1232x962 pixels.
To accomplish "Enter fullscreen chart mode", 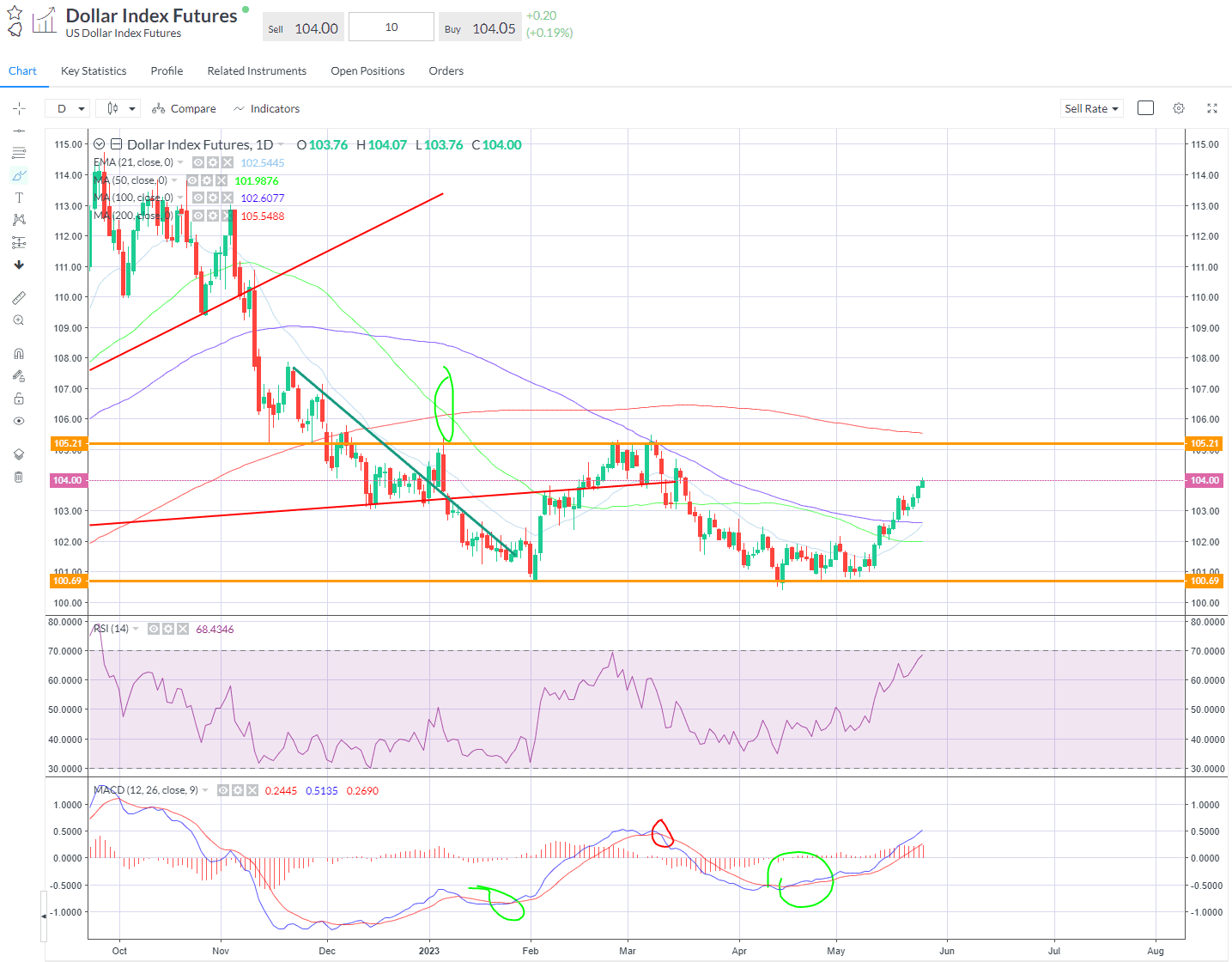I will point(1212,108).
